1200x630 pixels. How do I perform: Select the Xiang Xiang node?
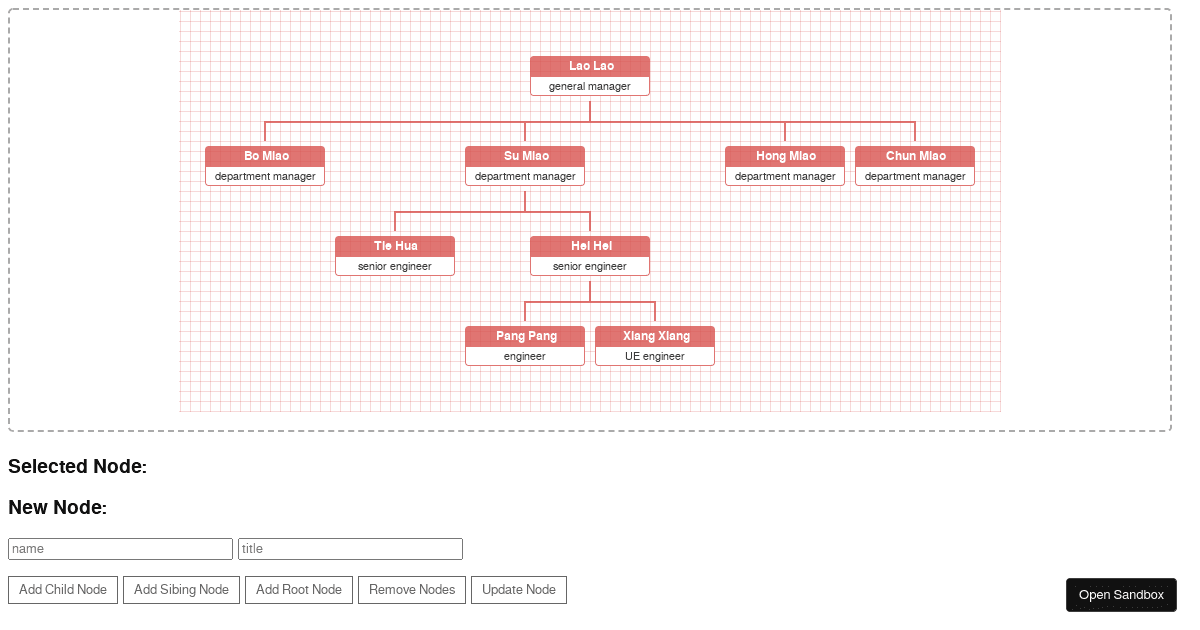pyautogui.click(x=655, y=346)
